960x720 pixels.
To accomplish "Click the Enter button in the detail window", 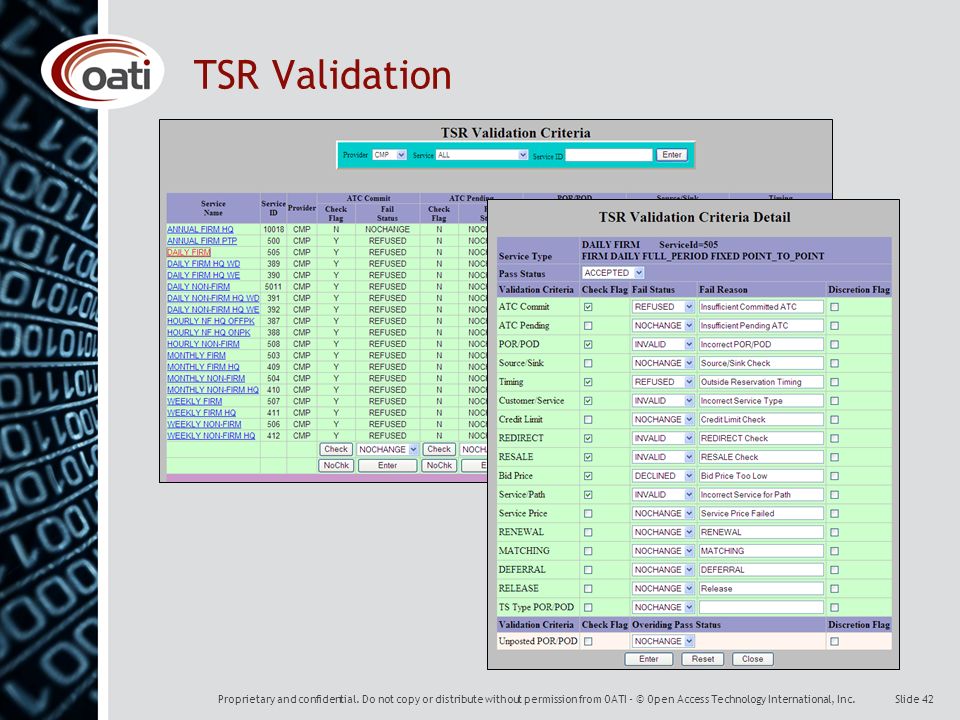I will 648,659.
